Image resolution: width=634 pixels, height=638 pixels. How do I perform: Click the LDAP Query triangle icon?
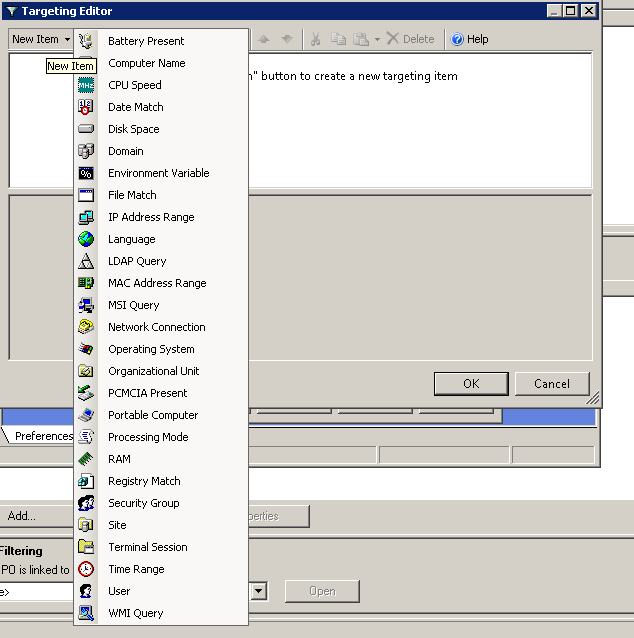tap(86, 261)
